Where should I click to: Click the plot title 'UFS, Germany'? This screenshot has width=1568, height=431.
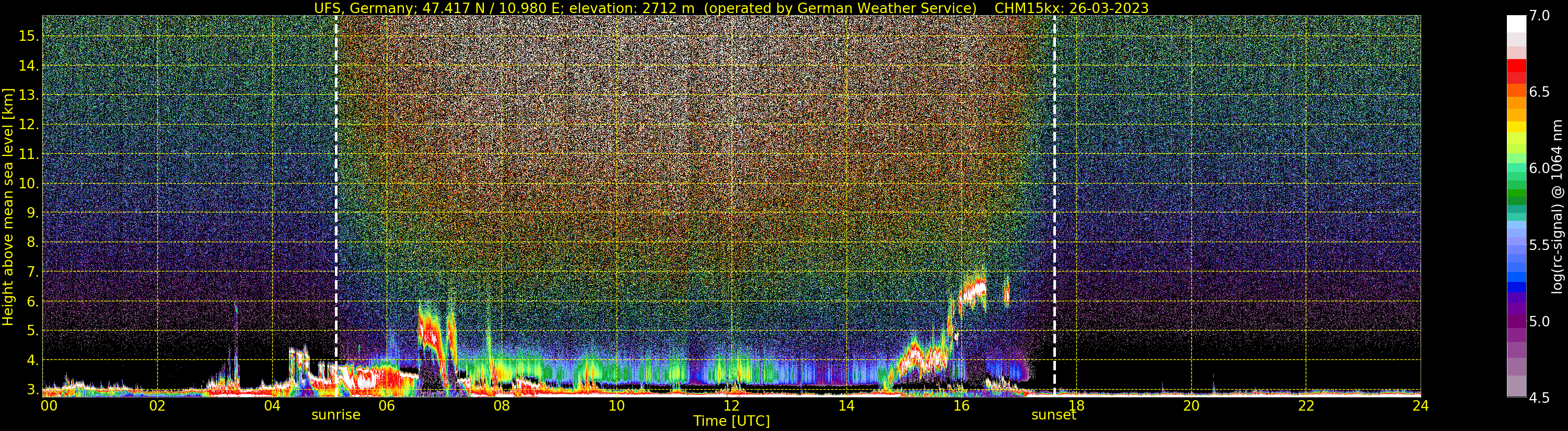364,8
